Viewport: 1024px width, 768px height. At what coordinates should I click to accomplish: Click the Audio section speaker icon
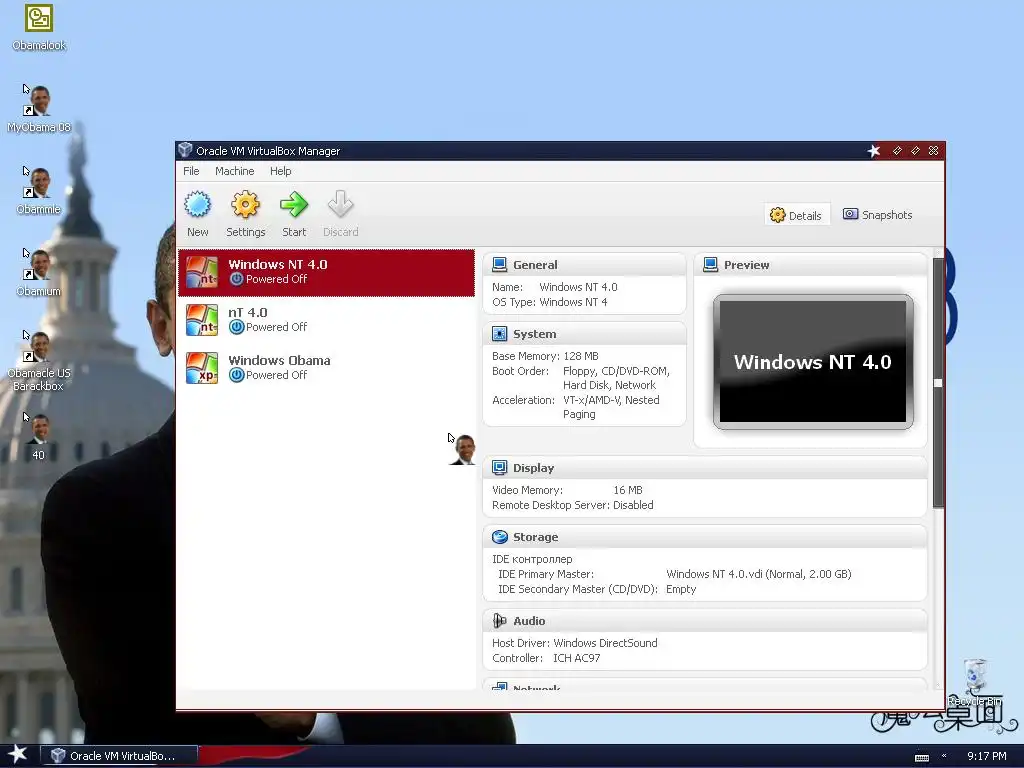coord(500,620)
